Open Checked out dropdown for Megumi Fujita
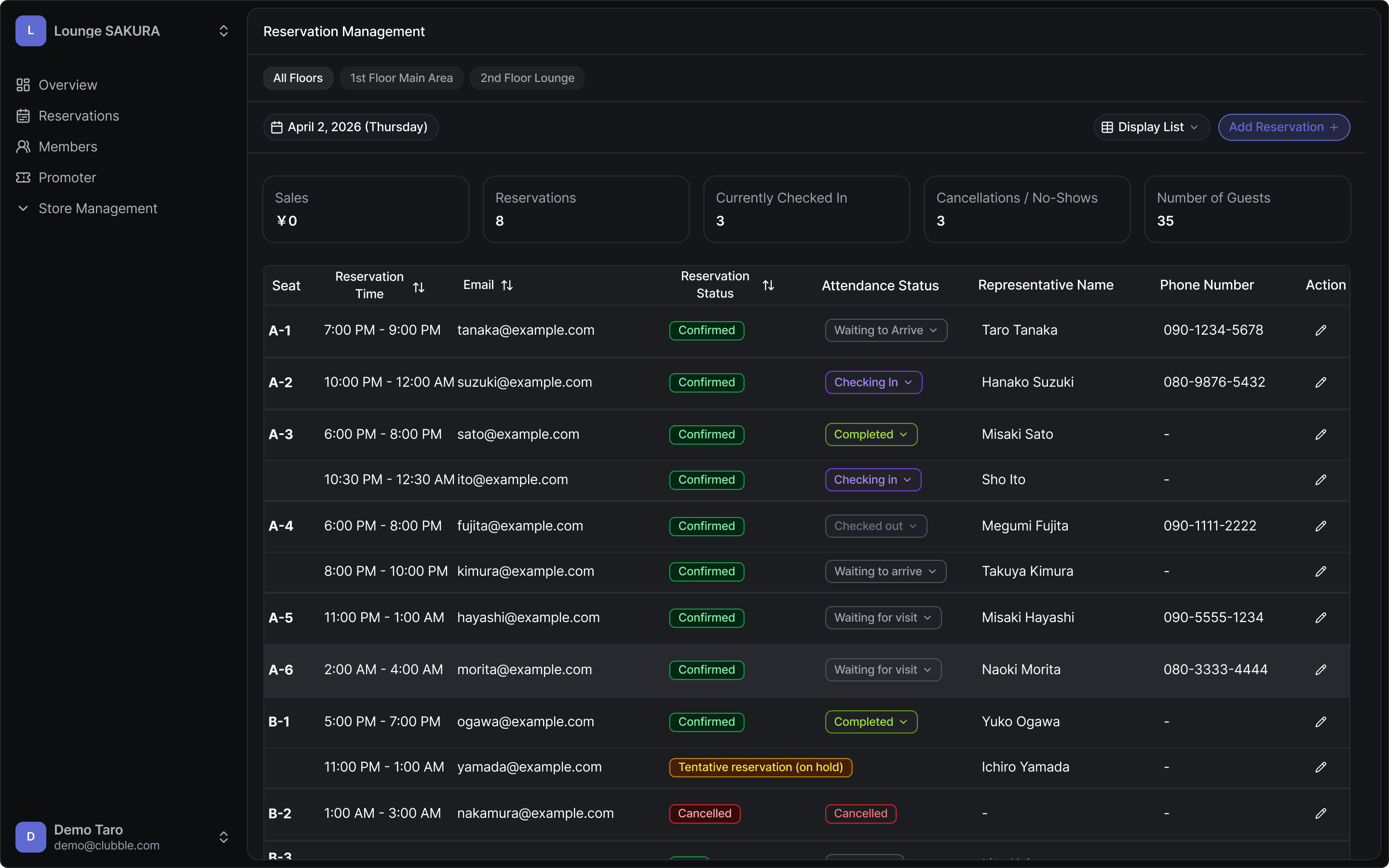 tap(875, 526)
